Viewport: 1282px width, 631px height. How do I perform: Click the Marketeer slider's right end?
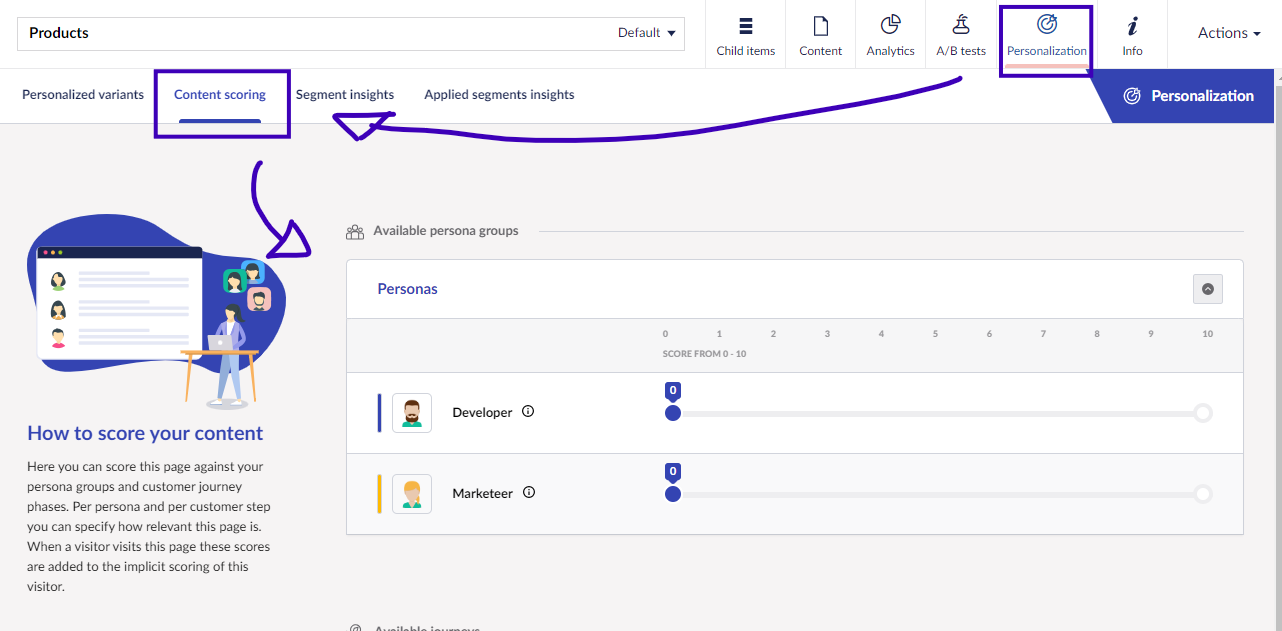tap(1203, 494)
